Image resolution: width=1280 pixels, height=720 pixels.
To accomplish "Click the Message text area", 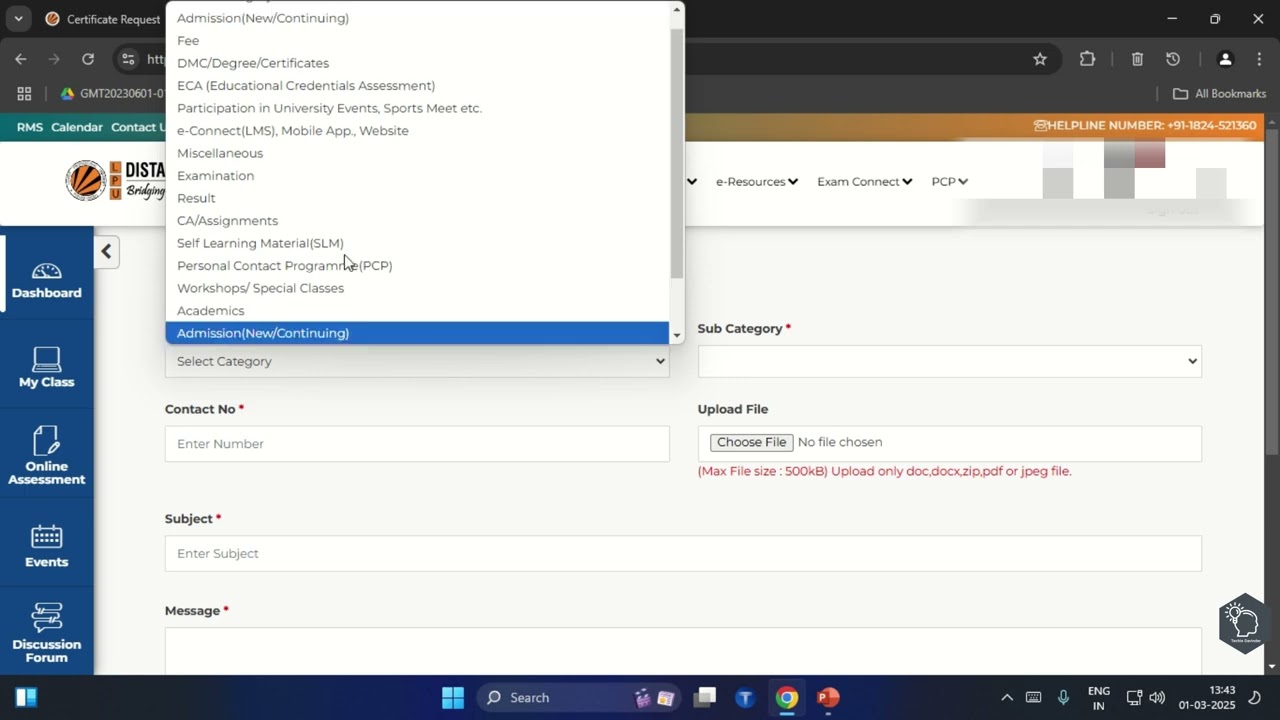I will (x=683, y=651).
